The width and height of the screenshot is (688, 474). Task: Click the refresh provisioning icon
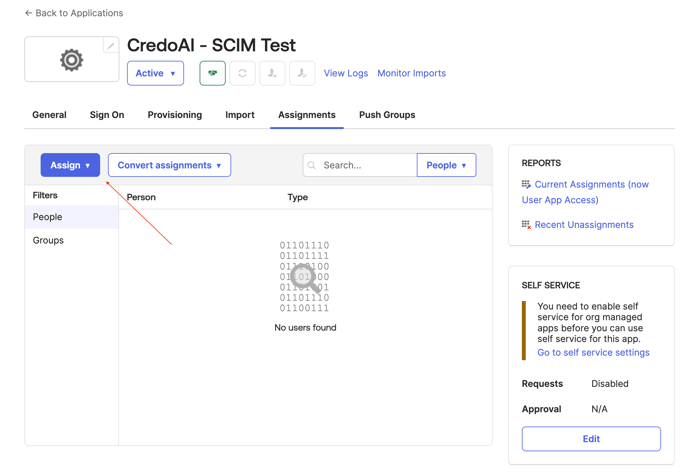242,73
